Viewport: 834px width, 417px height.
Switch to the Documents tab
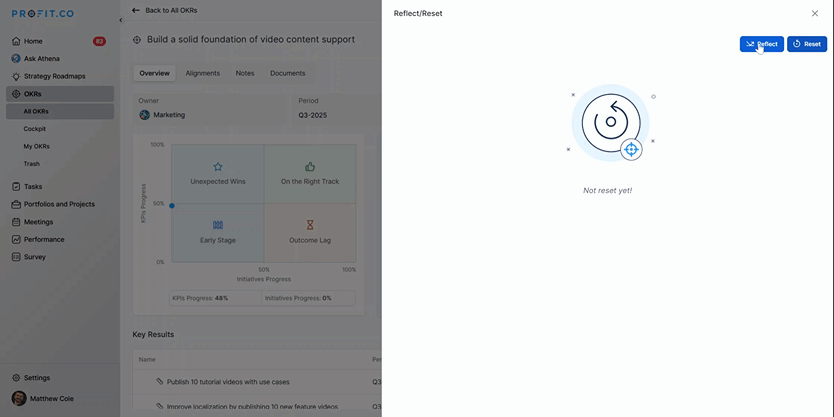coord(288,73)
